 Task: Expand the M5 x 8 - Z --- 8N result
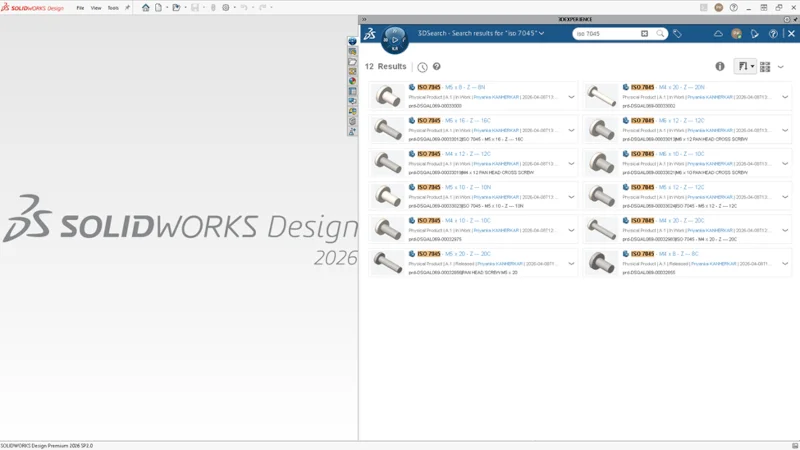571,97
